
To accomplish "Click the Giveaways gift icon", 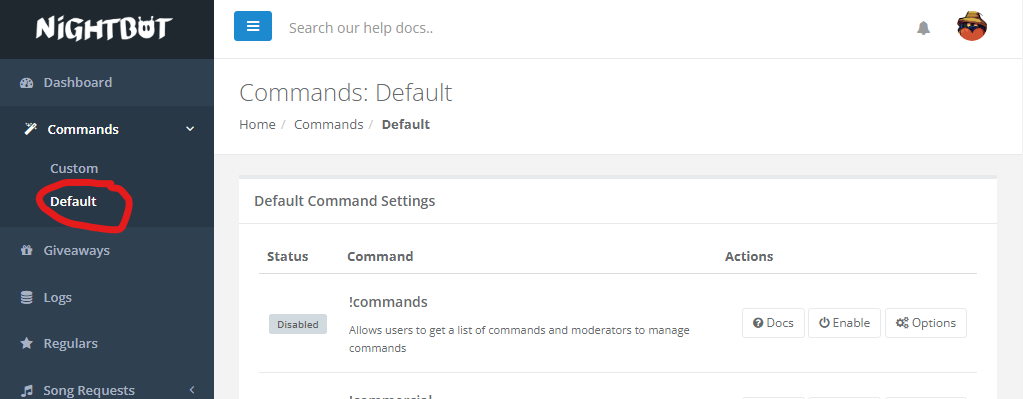I will [27, 250].
